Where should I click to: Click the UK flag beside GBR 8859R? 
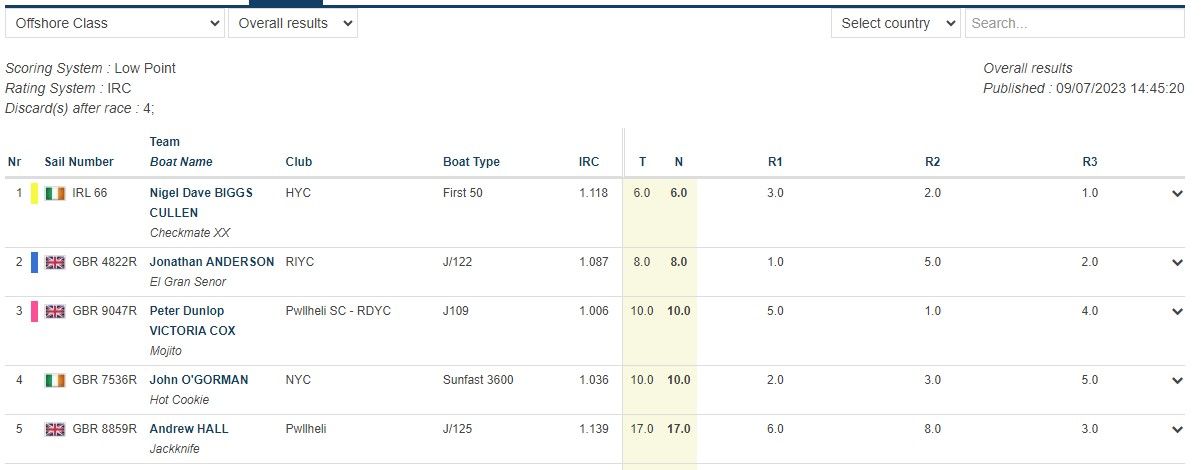(x=55, y=429)
